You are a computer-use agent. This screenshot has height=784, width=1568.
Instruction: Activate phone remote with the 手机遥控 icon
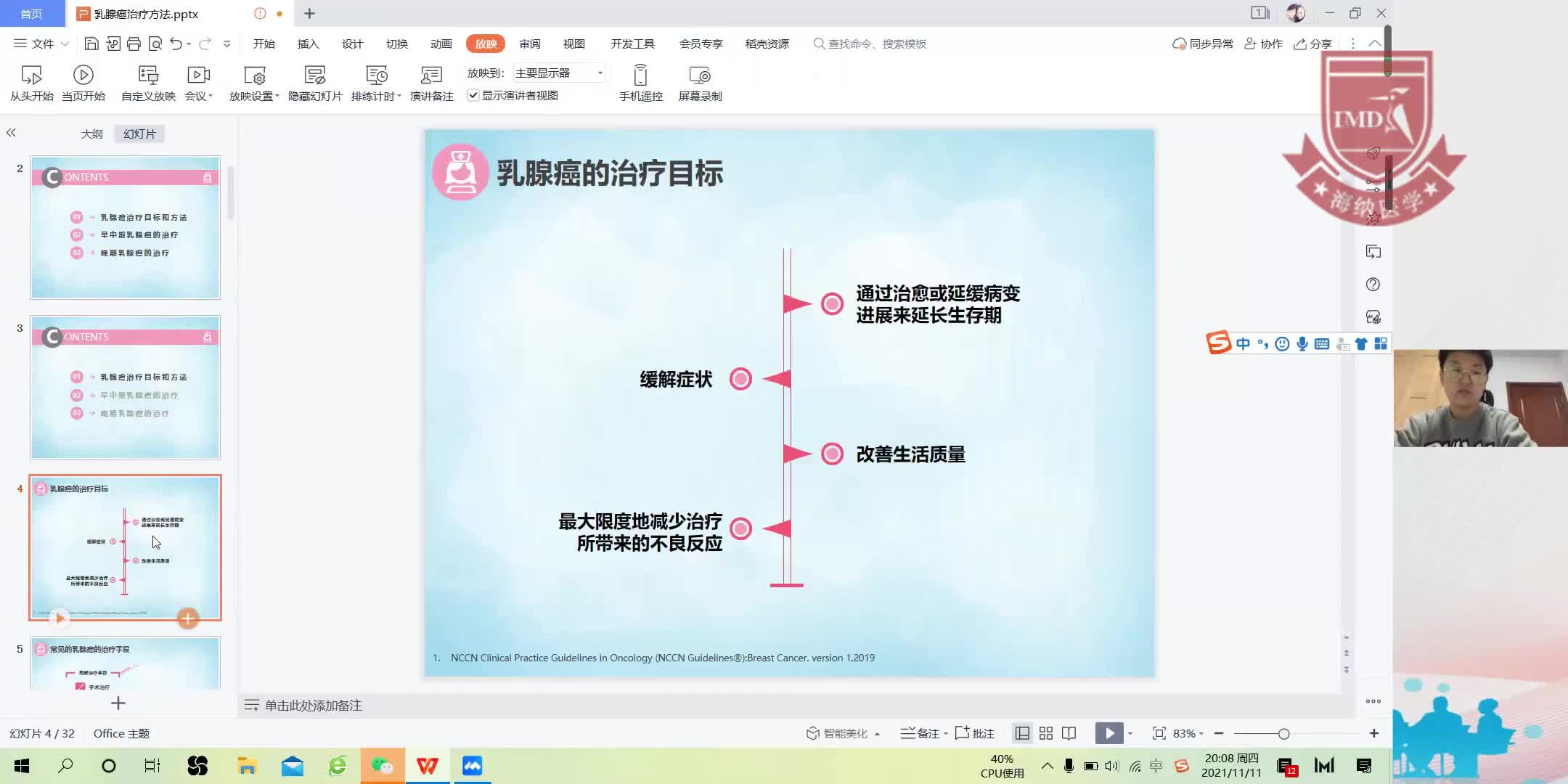pyautogui.click(x=639, y=74)
